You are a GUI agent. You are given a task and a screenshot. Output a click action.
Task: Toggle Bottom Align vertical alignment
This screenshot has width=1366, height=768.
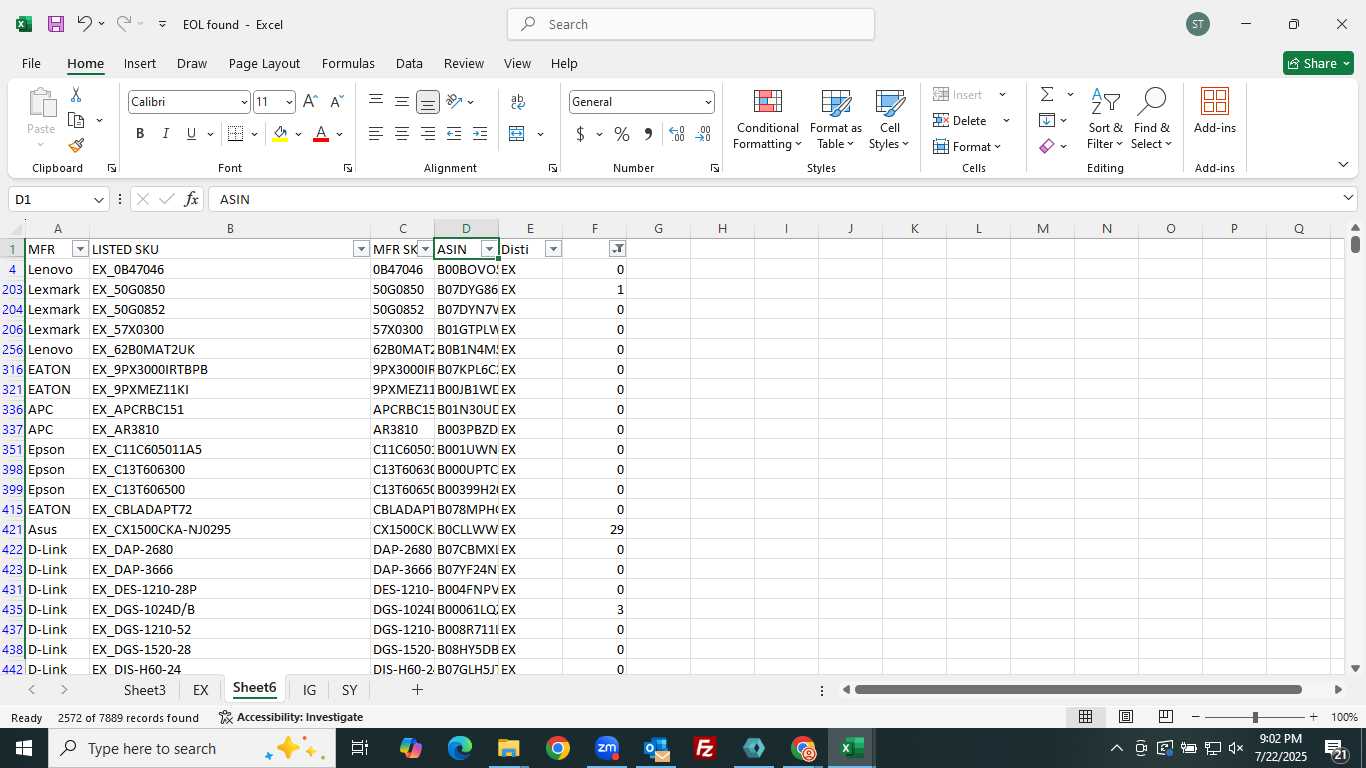click(x=427, y=102)
